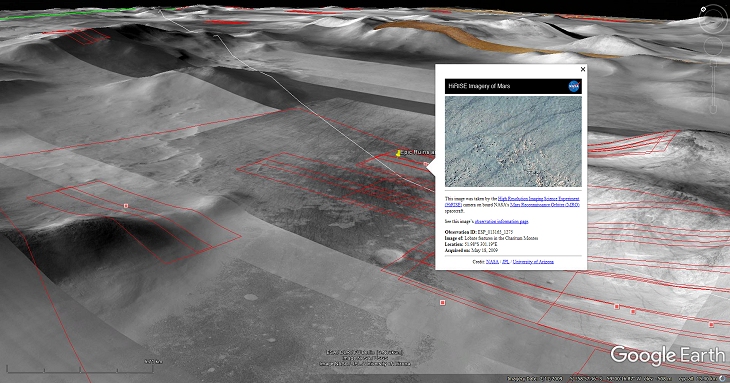This screenshot has height=383, width=730.
Task: Click the zoom slider track
Action: 713,86
